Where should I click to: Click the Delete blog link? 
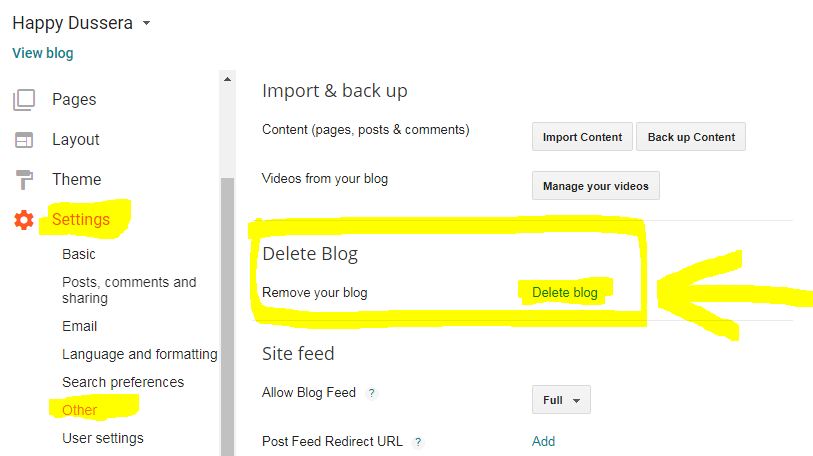pos(565,293)
